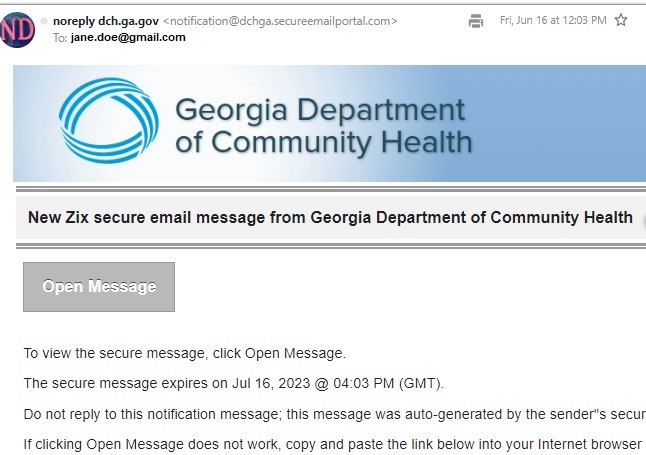The height and width of the screenshot is (455, 646).
Task: Click the To: label
Action: [60, 38]
